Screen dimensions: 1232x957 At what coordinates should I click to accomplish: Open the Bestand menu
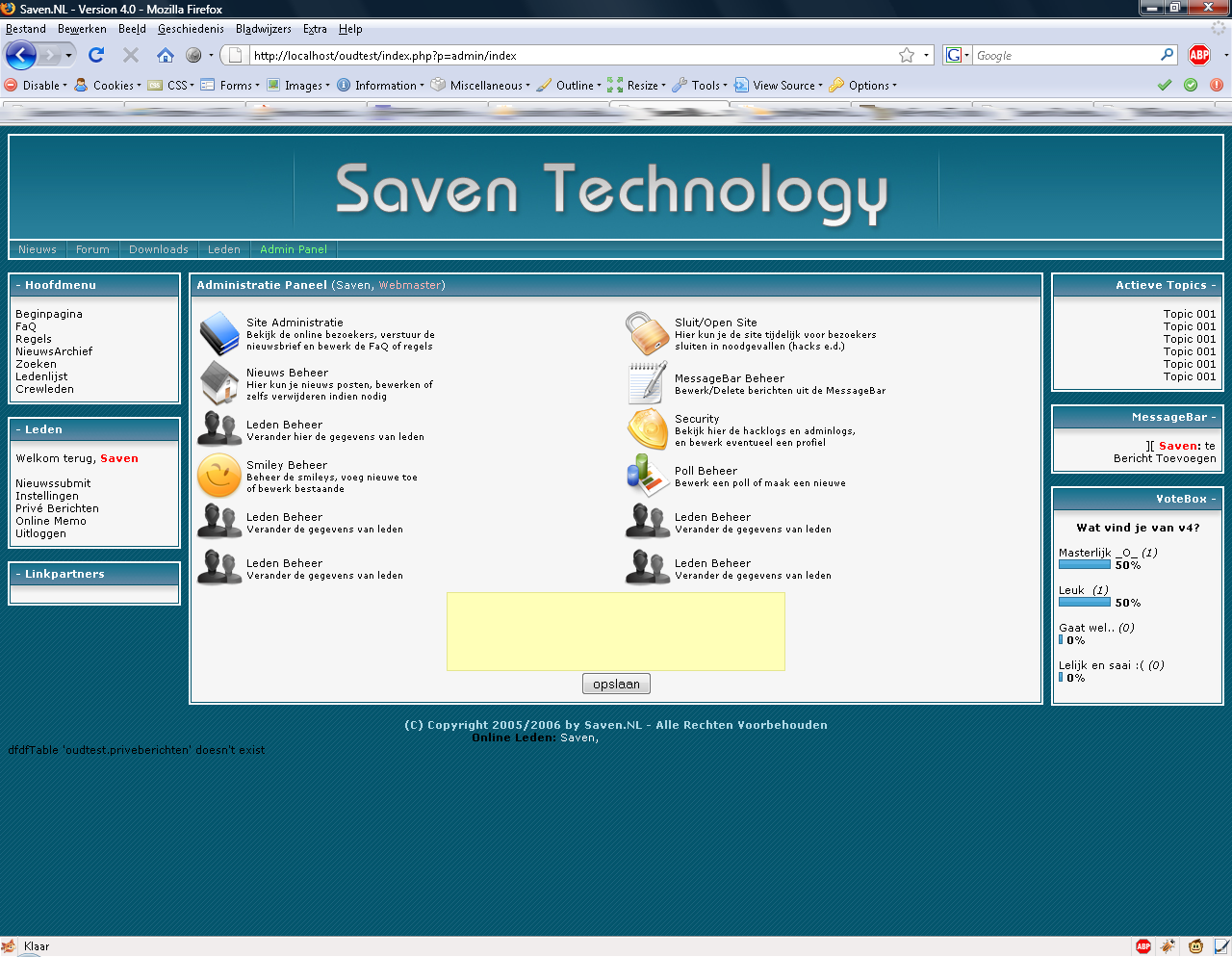coord(26,29)
